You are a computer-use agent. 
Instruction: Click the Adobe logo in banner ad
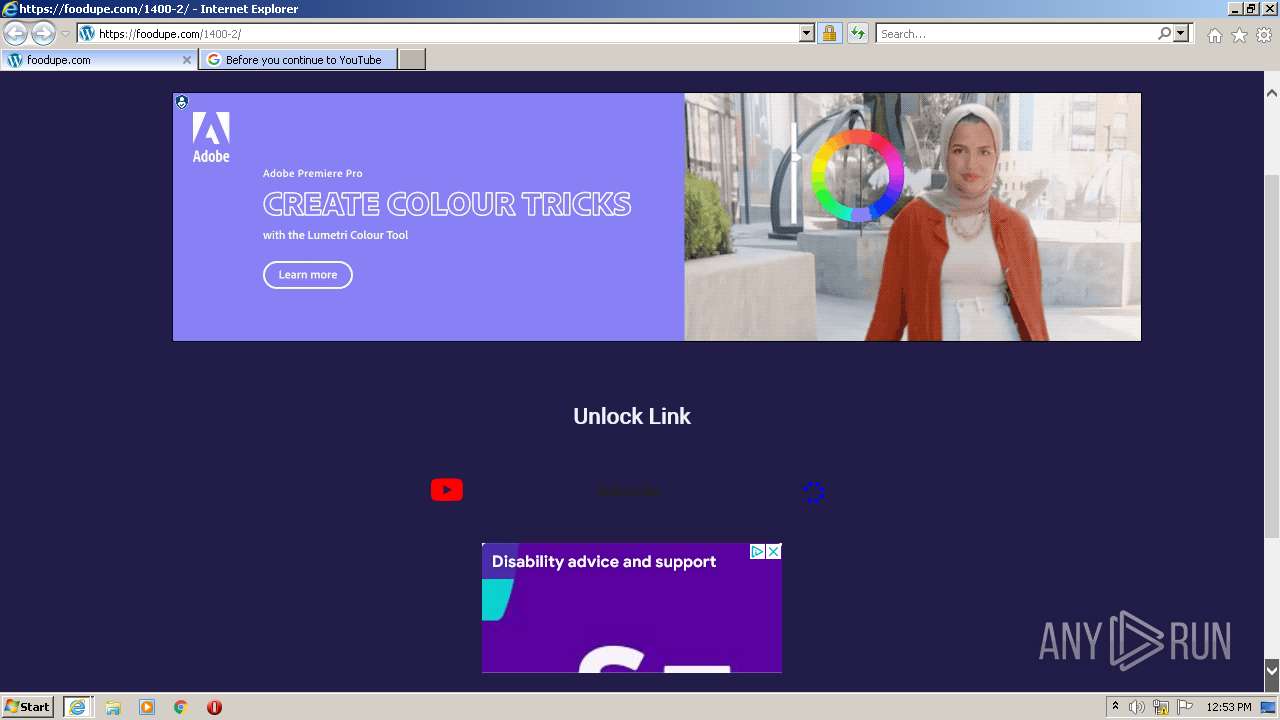(x=211, y=137)
